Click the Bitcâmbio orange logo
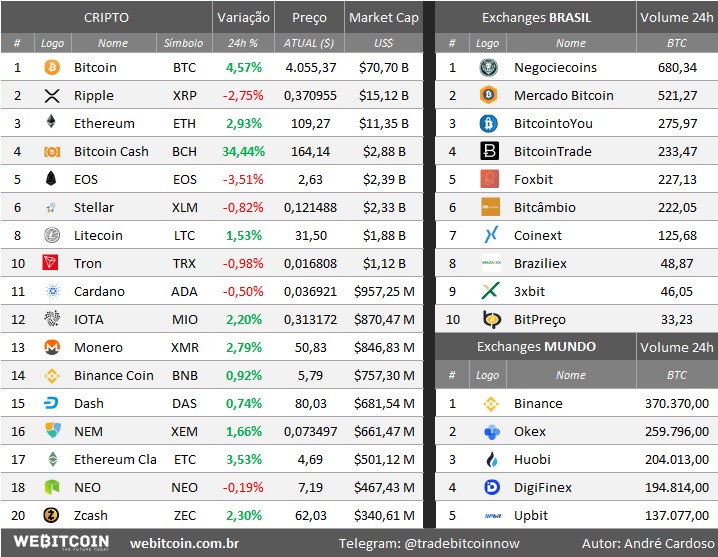The height and width of the screenshot is (557, 718). pyautogui.click(x=490, y=207)
